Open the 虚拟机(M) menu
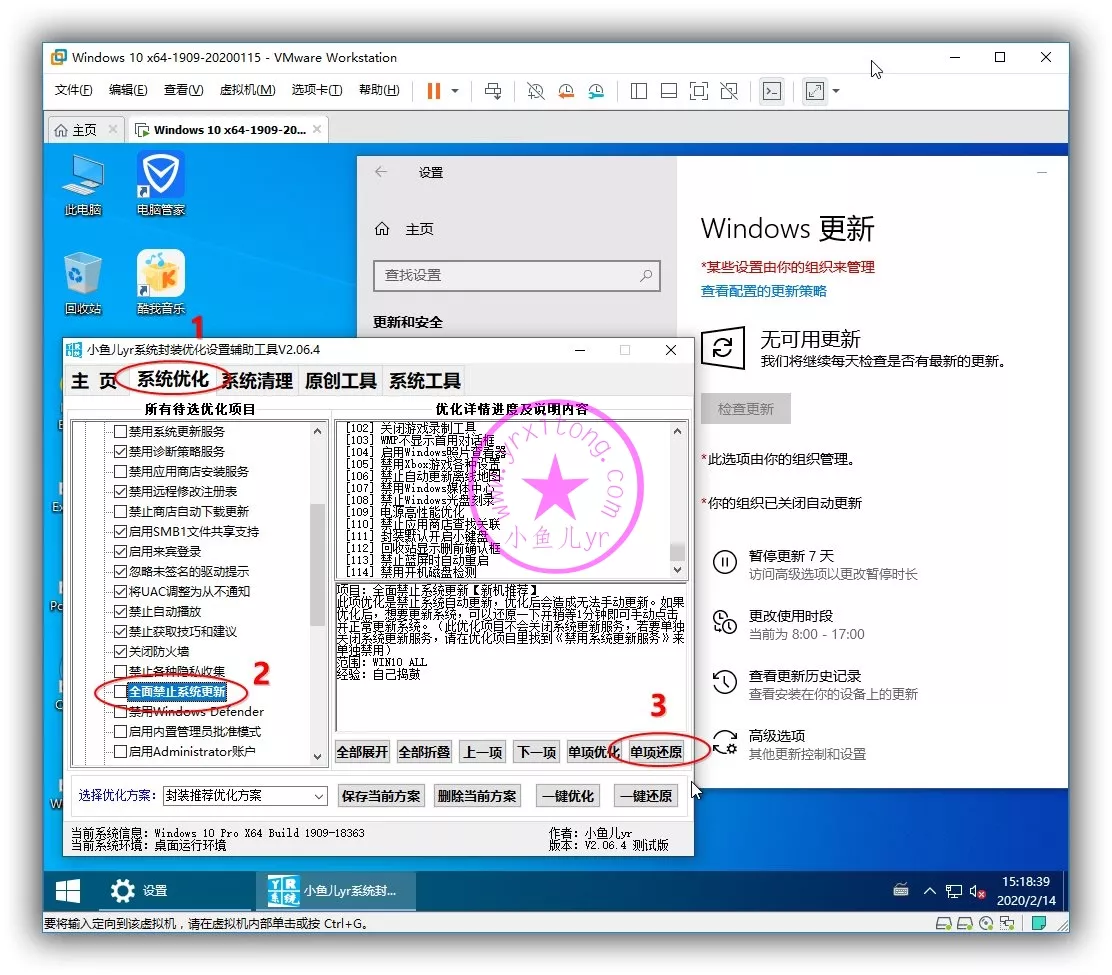The height and width of the screenshot is (975, 1112). tap(247, 90)
